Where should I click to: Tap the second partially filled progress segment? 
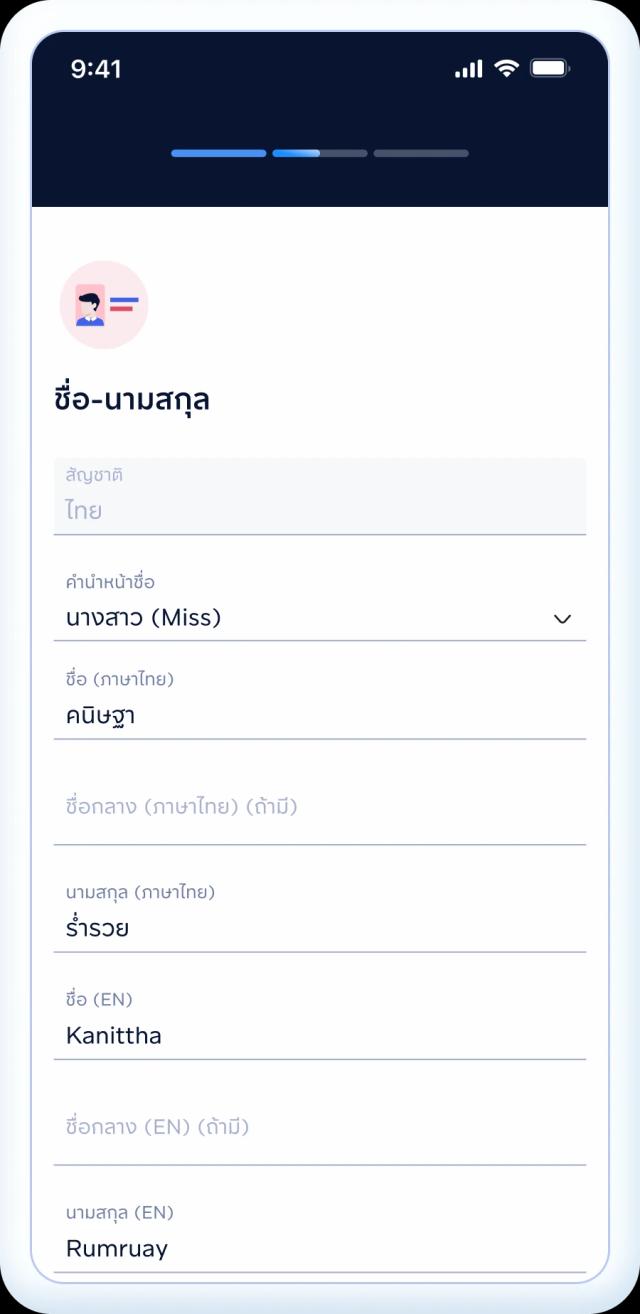coord(319,153)
